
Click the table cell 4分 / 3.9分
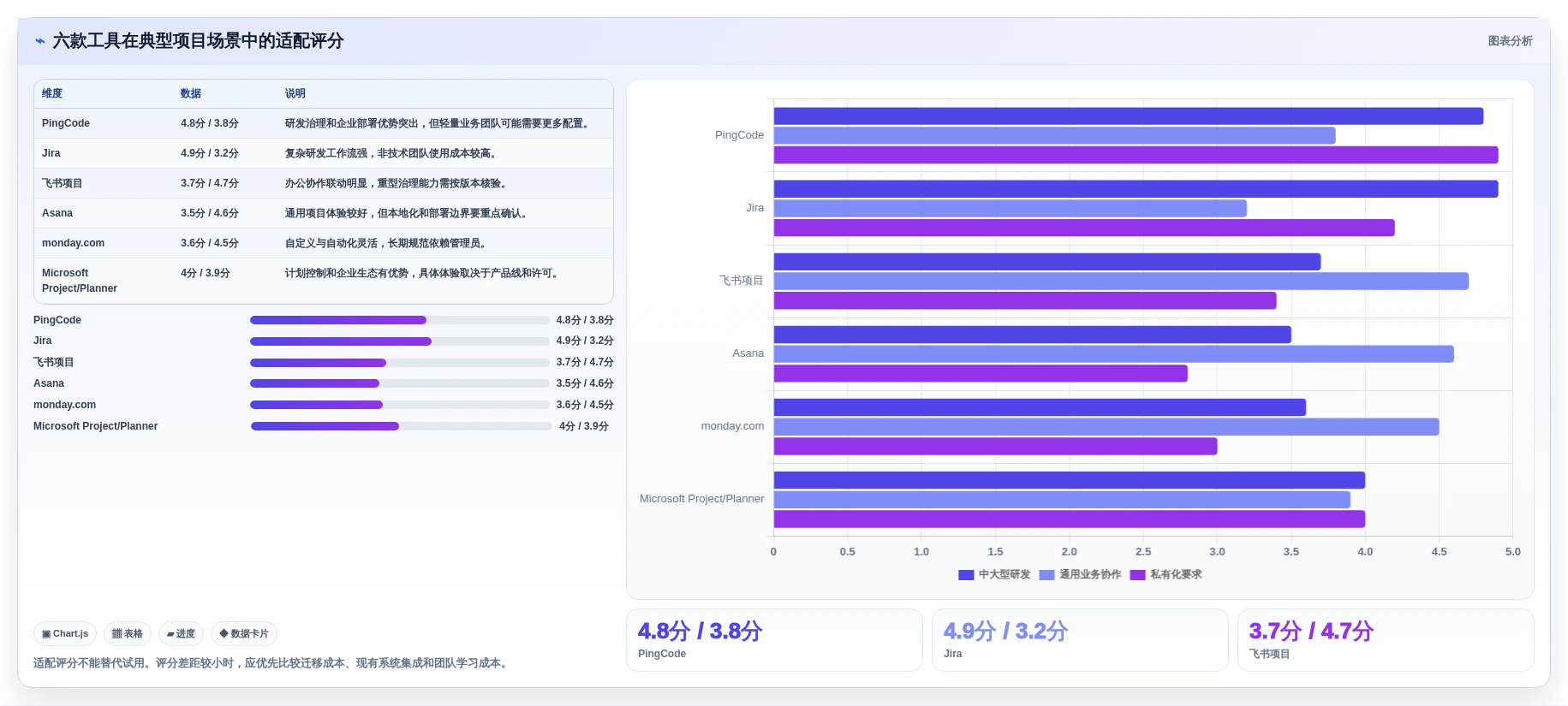tap(206, 273)
